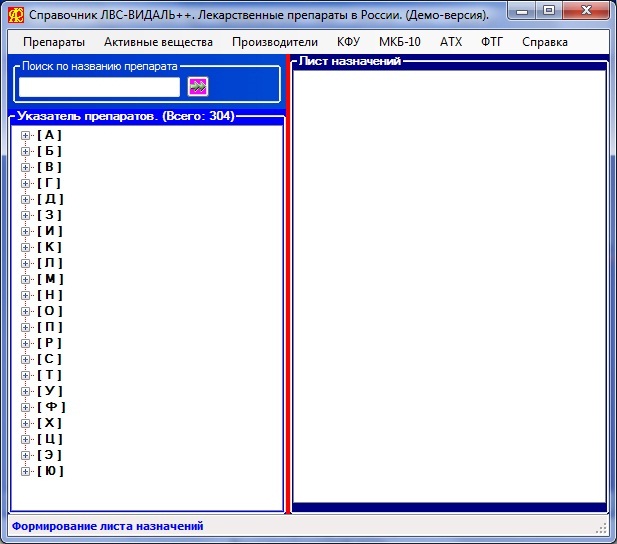Viewport: 617px width, 544px height.
Task: Select the [ П ] letter label
Action: (x=50, y=327)
